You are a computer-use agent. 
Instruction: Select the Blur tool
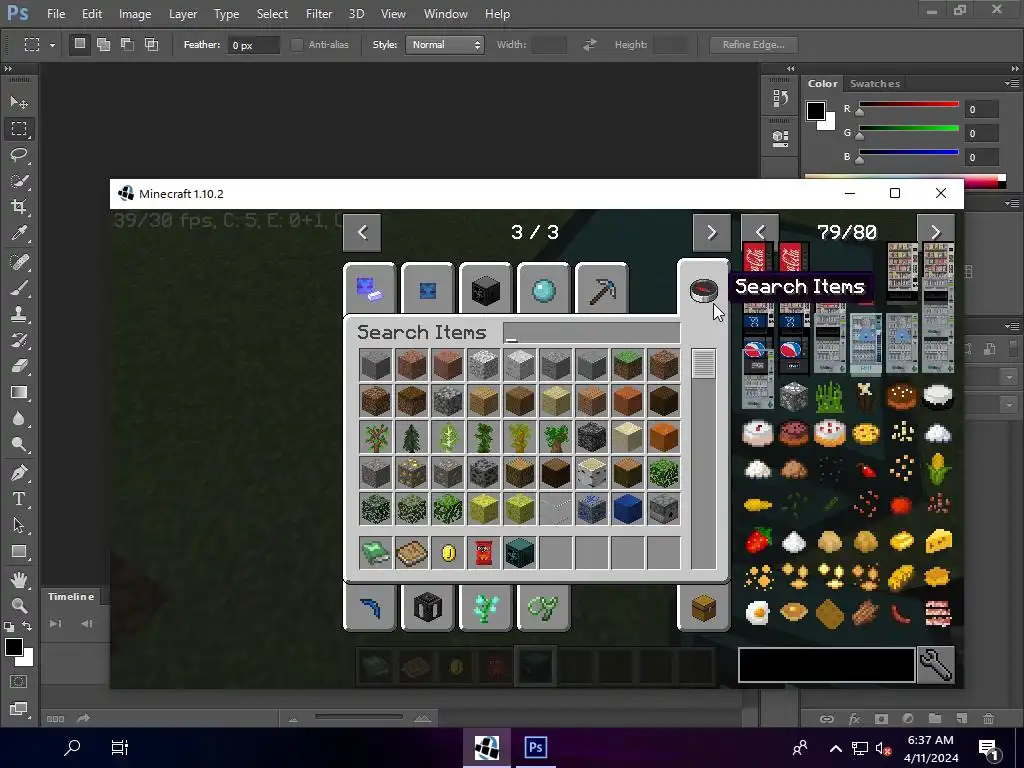pos(19,419)
